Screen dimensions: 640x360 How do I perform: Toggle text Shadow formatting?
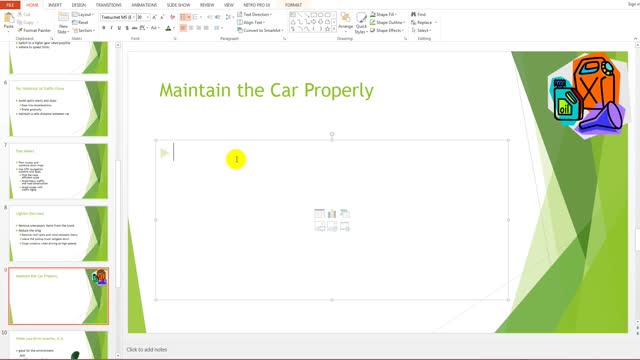(127, 28)
